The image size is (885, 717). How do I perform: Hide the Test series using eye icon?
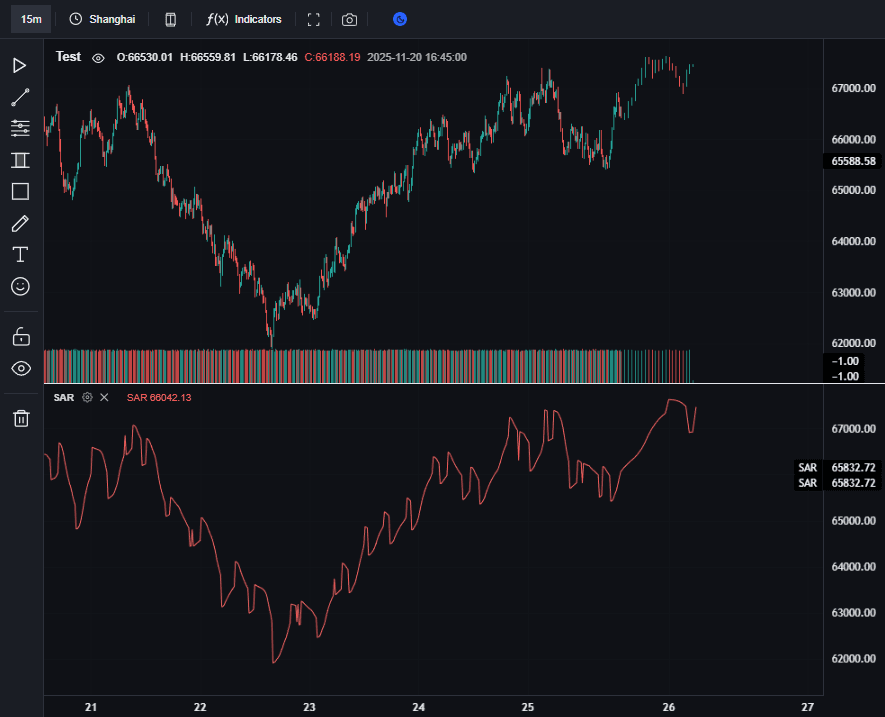click(x=98, y=58)
